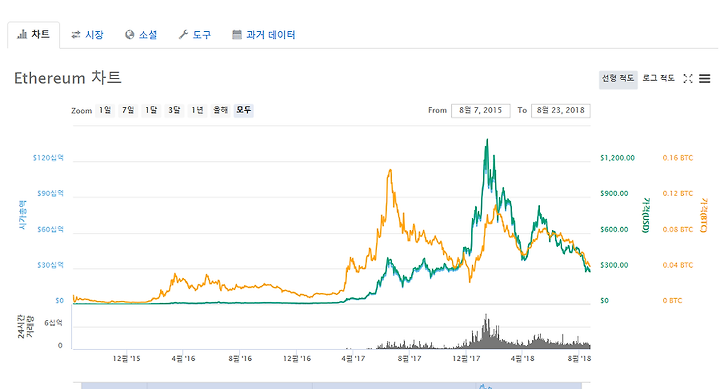Click the $60십억 market cap axis label
Viewport: 720px width, 389px height.
tap(51, 230)
